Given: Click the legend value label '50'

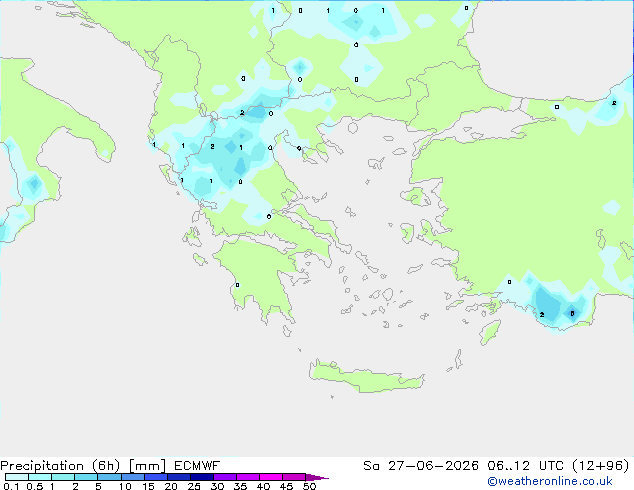Looking at the screenshot, I should point(309,486).
